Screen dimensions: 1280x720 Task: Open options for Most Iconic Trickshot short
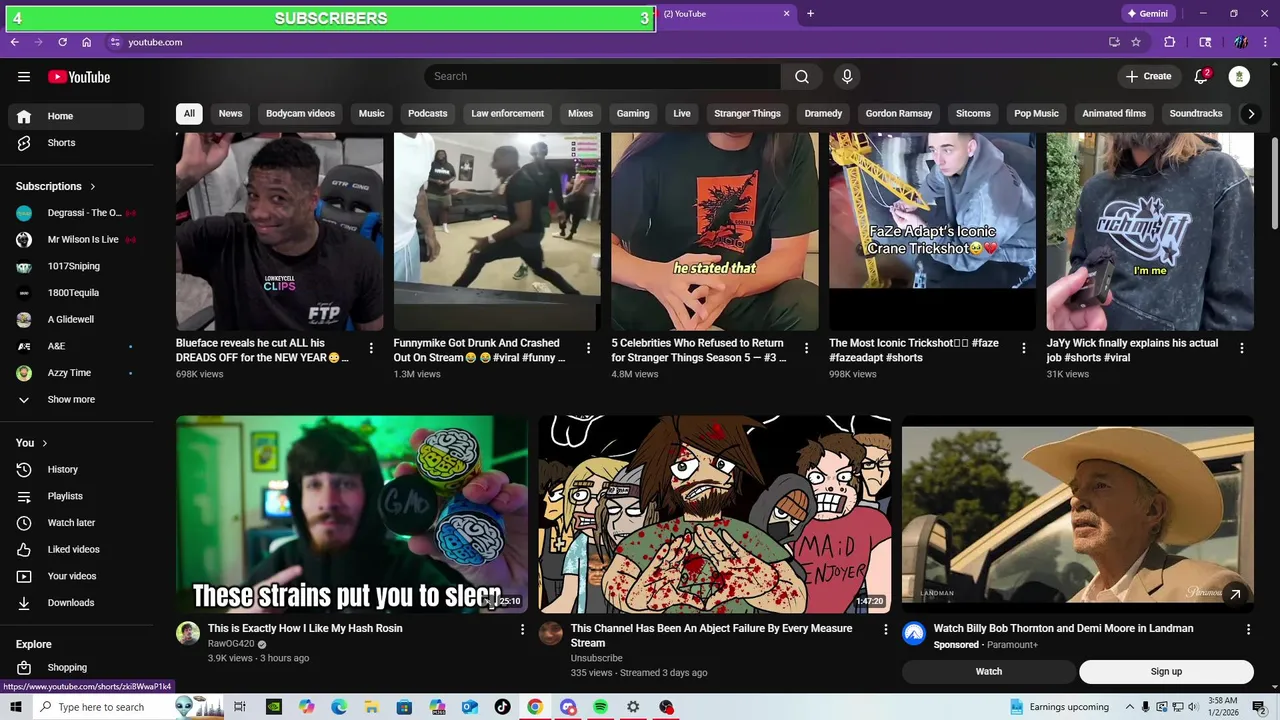(1023, 348)
